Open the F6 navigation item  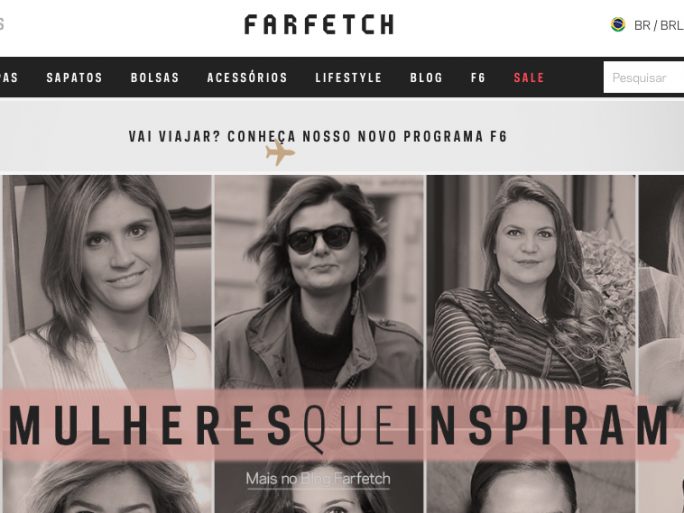point(478,78)
